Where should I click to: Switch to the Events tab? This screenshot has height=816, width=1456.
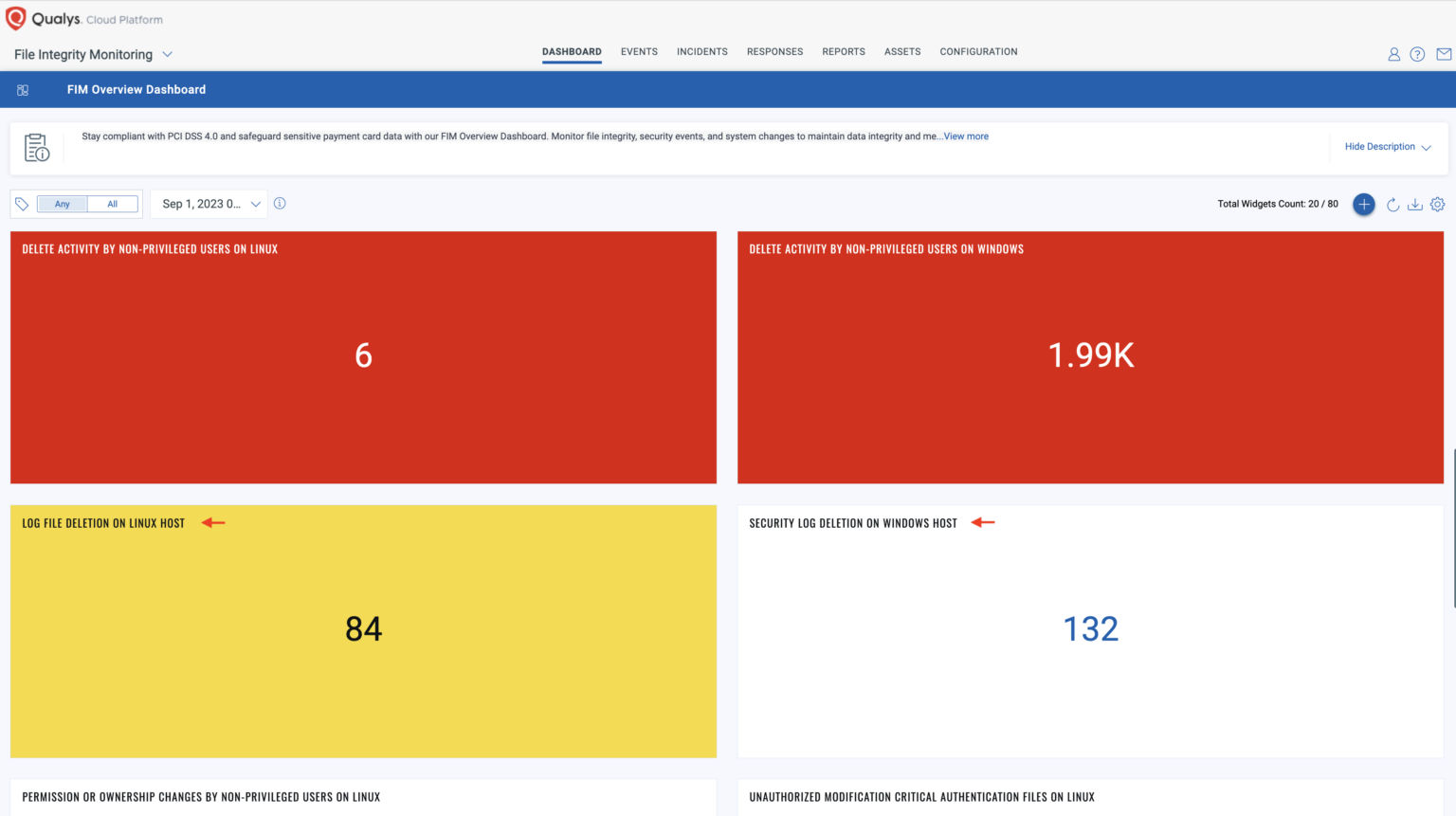pyautogui.click(x=639, y=51)
